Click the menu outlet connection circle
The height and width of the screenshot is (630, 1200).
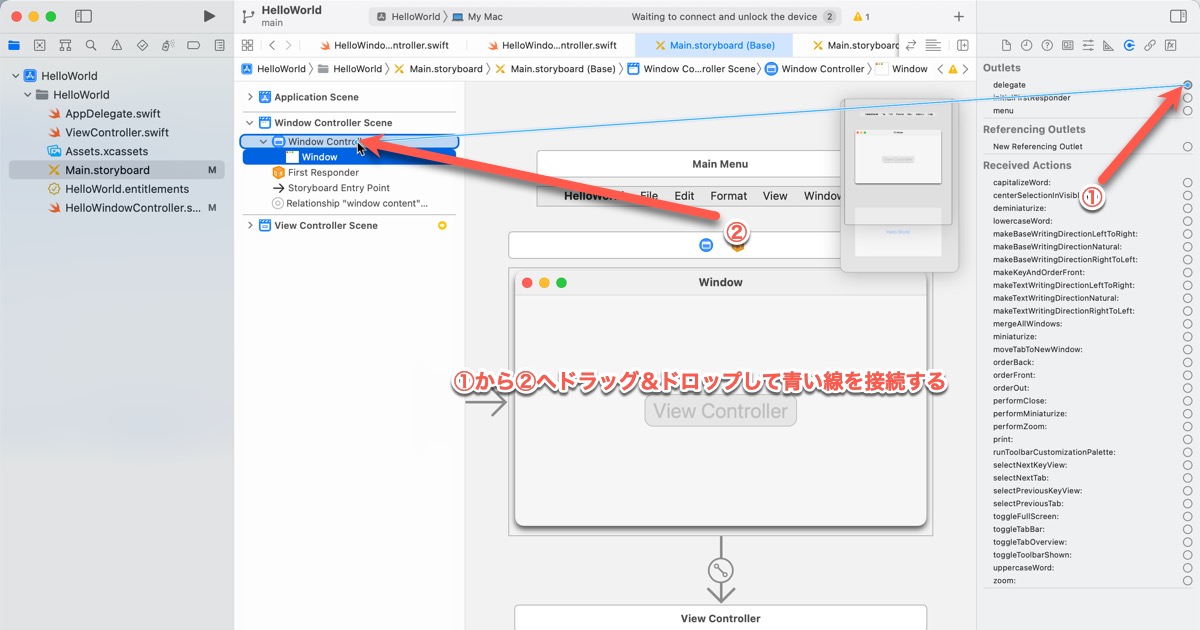point(1187,111)
